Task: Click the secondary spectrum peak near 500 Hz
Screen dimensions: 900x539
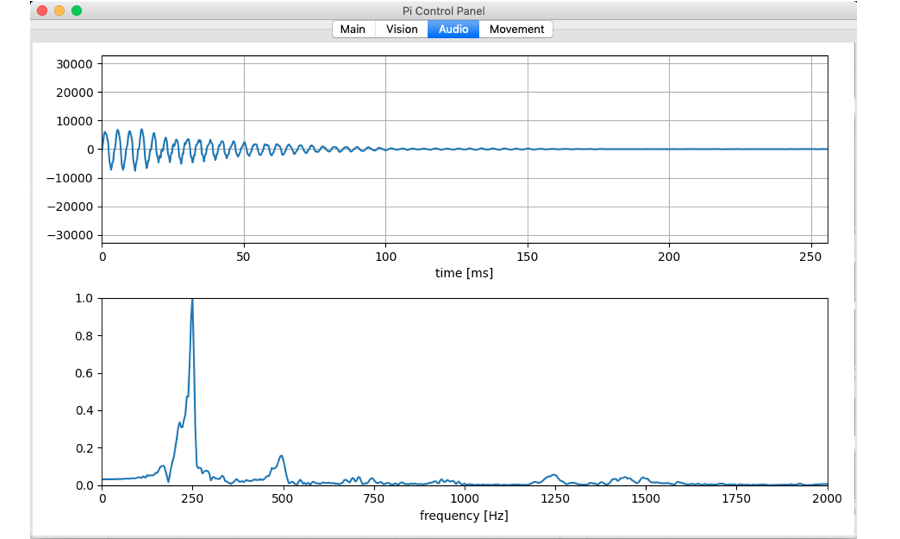Action: click(x=282, y=457)
